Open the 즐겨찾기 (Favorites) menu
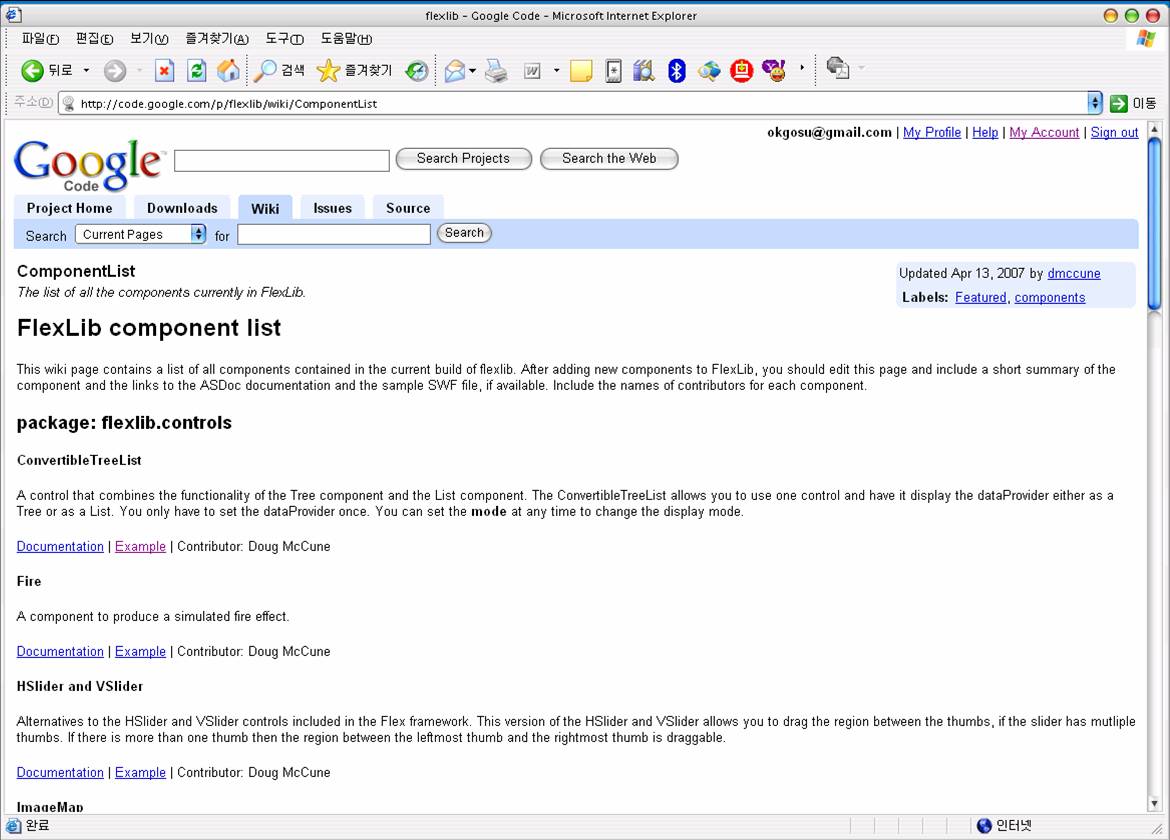This screenshot has height=840, width=1170. (217, 39)
